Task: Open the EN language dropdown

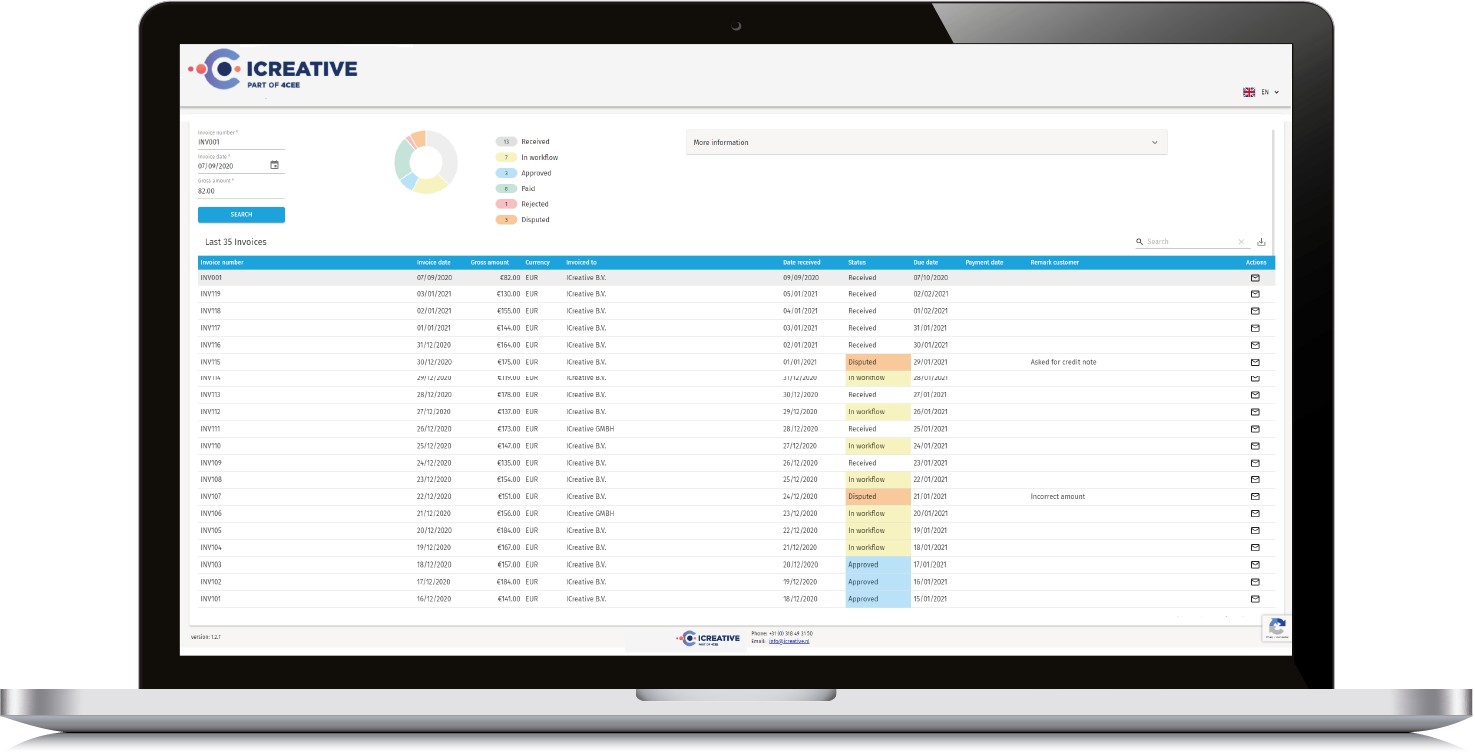Action: pos(1270,92)
